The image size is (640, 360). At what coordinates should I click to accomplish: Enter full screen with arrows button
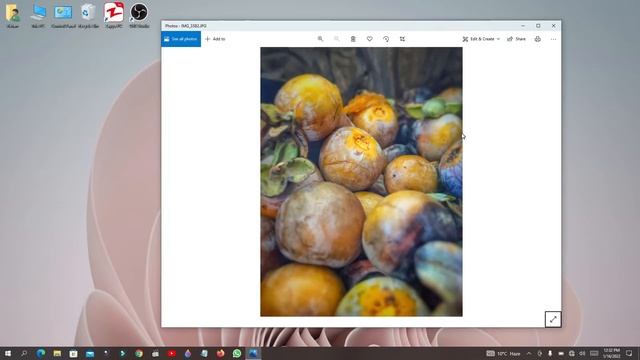[553, 320]
